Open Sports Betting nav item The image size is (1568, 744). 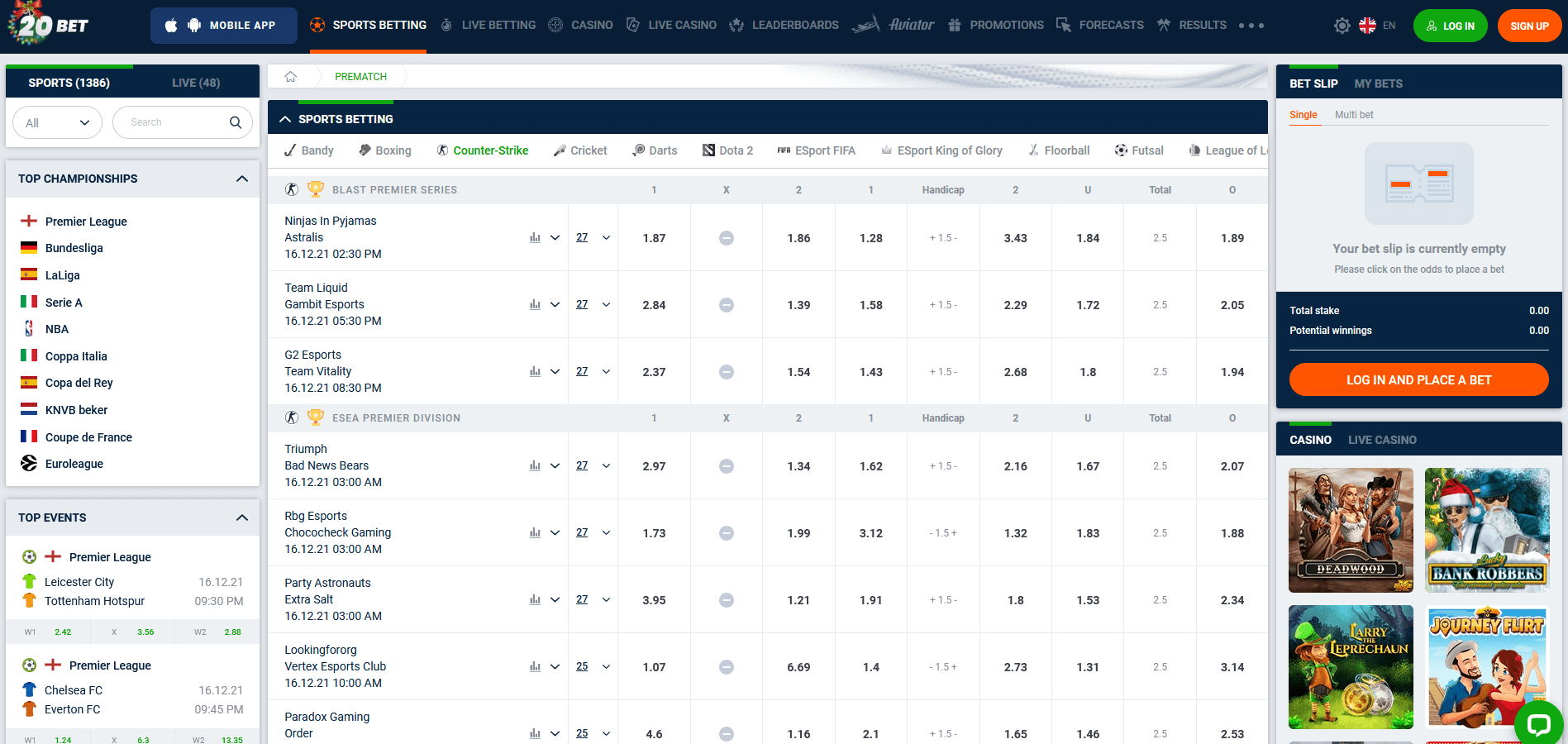[368, 26]
